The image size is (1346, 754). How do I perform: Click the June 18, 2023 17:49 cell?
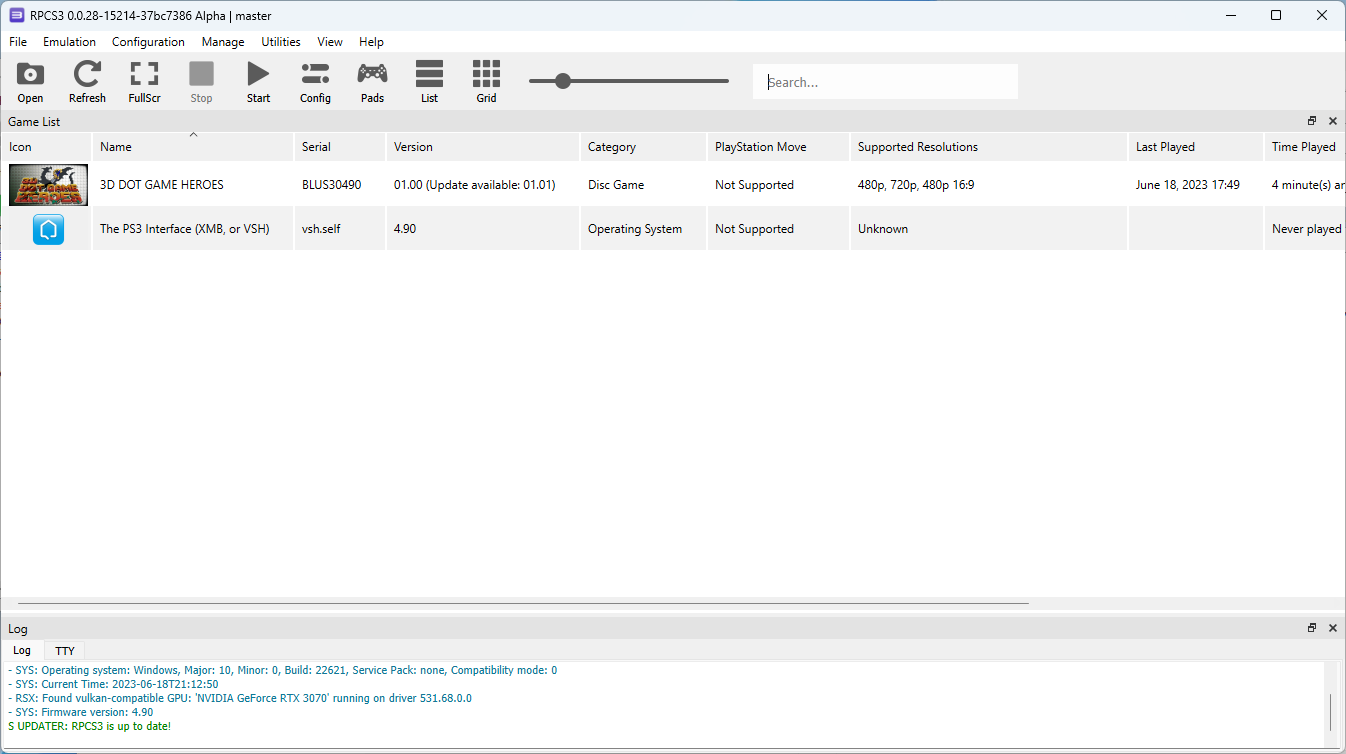pos(1188,185)
